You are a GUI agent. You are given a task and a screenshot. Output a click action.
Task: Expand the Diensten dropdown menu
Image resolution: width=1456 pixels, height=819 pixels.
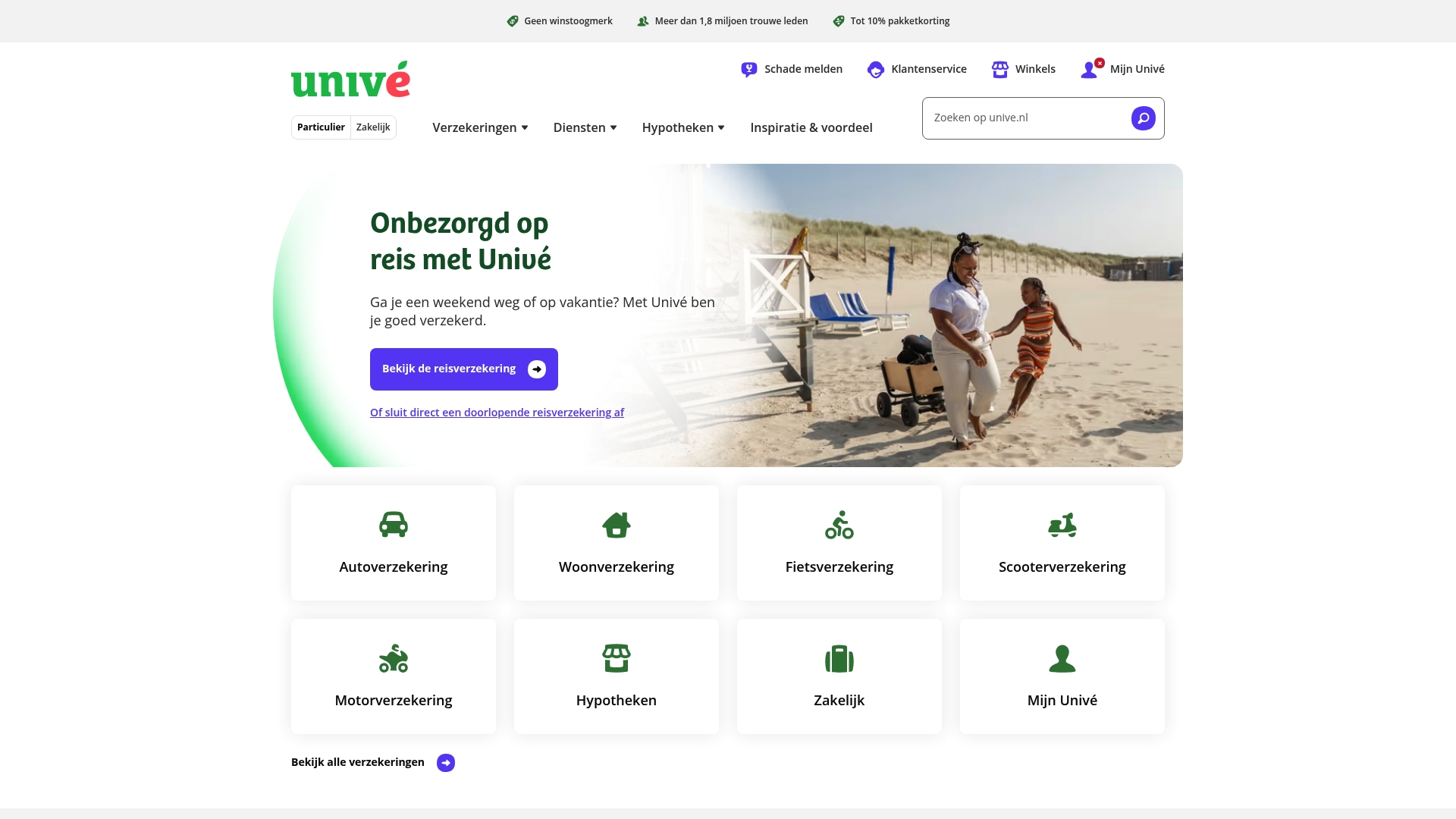click(x=585, y=127)
